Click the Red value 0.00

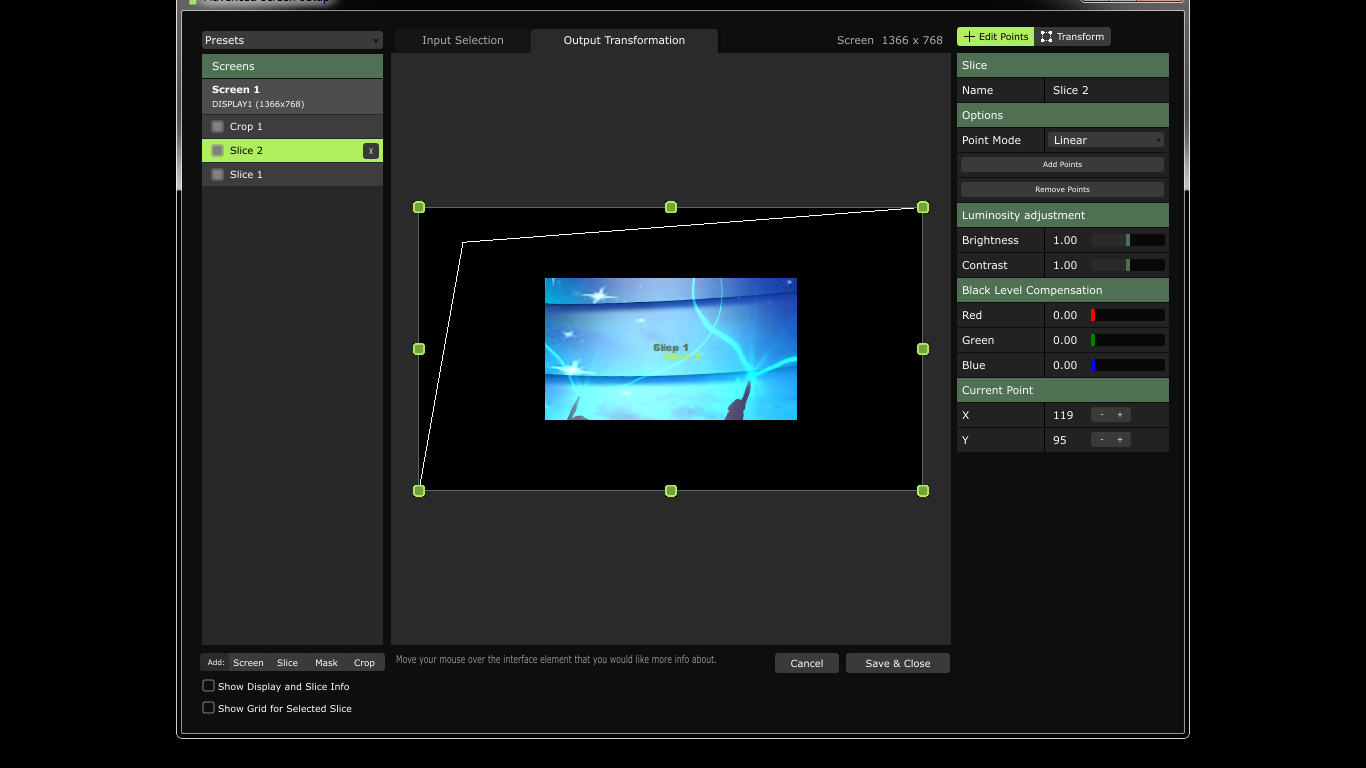click(1066, 315)
